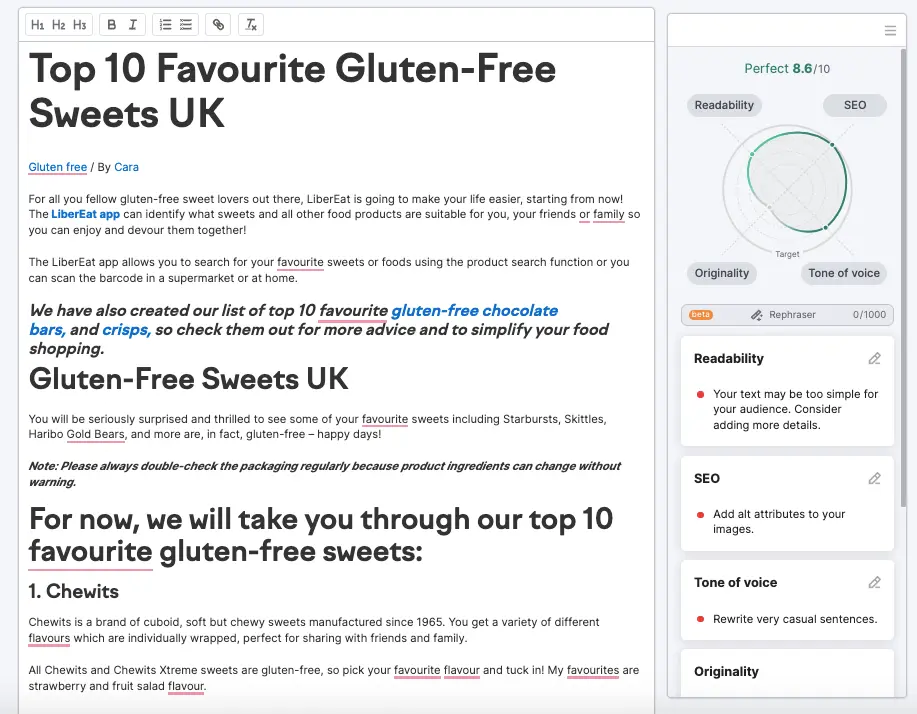The width and height of the screenshot is (917, 714).
Task: Select the Readability score pill
Action: [724, 105]
